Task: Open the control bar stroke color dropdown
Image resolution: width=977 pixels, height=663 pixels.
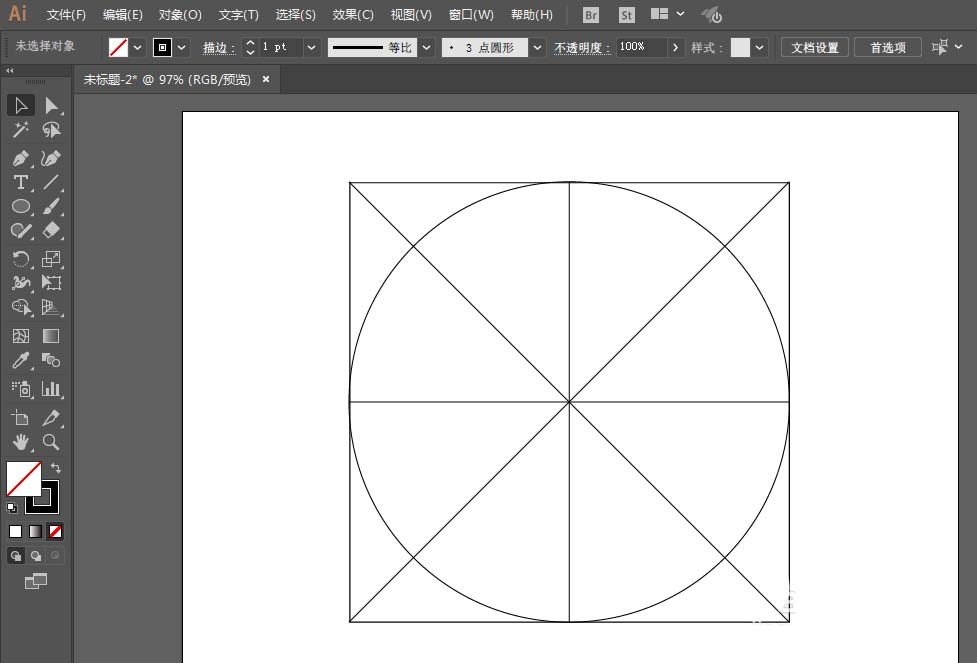Action: pos(181,47)
